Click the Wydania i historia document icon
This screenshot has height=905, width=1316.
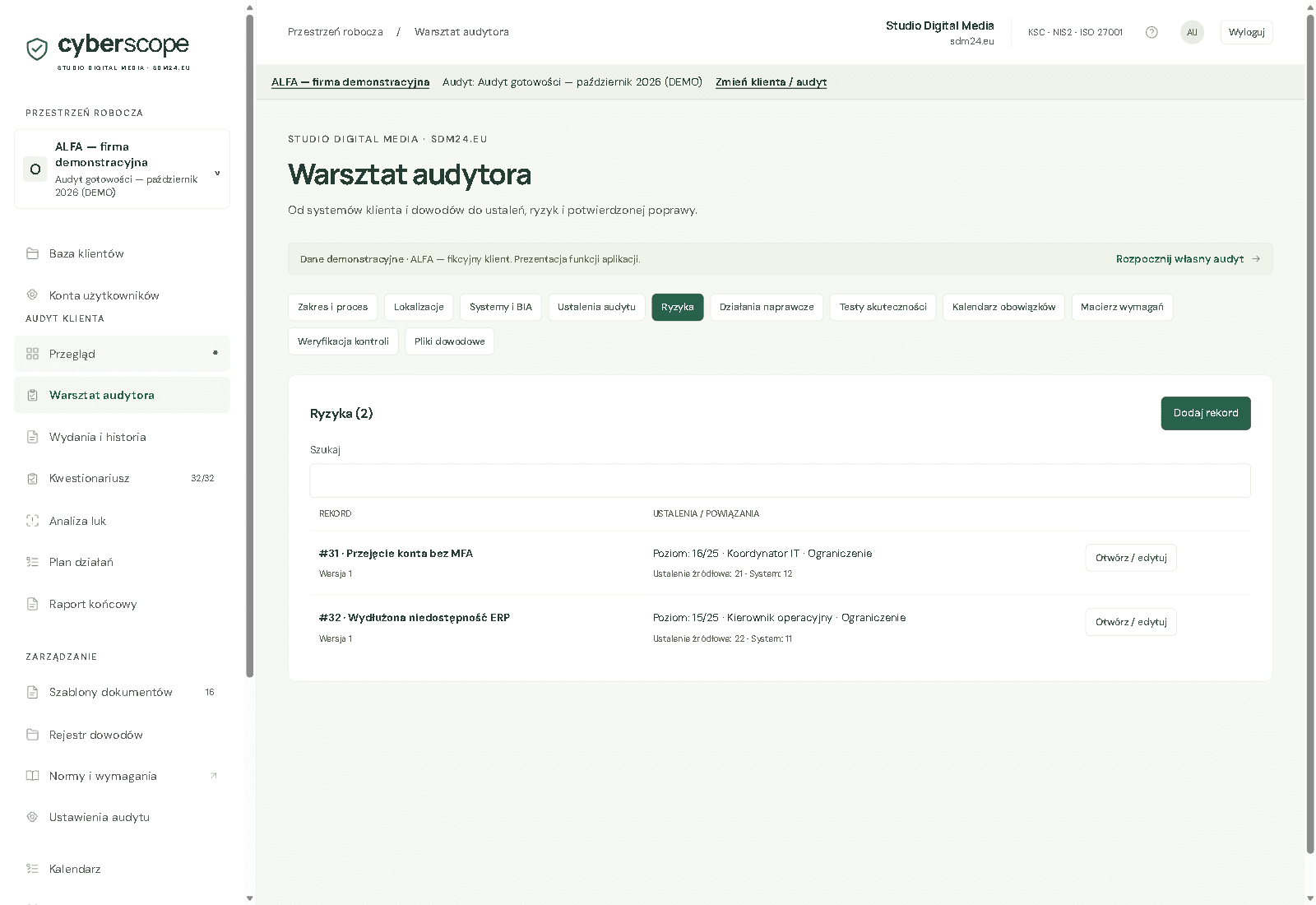(x=33, y=437)
